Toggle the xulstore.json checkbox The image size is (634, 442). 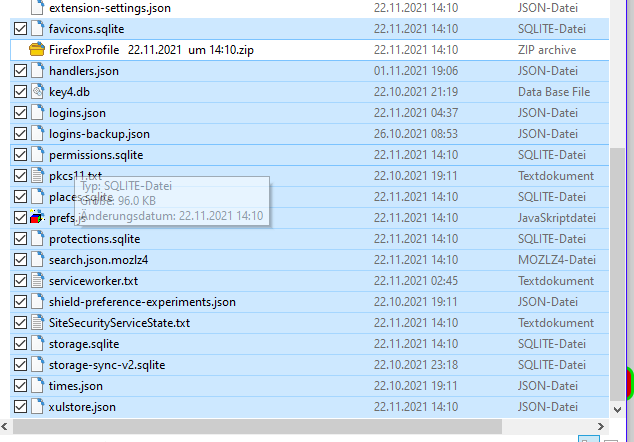pos(20,407)
